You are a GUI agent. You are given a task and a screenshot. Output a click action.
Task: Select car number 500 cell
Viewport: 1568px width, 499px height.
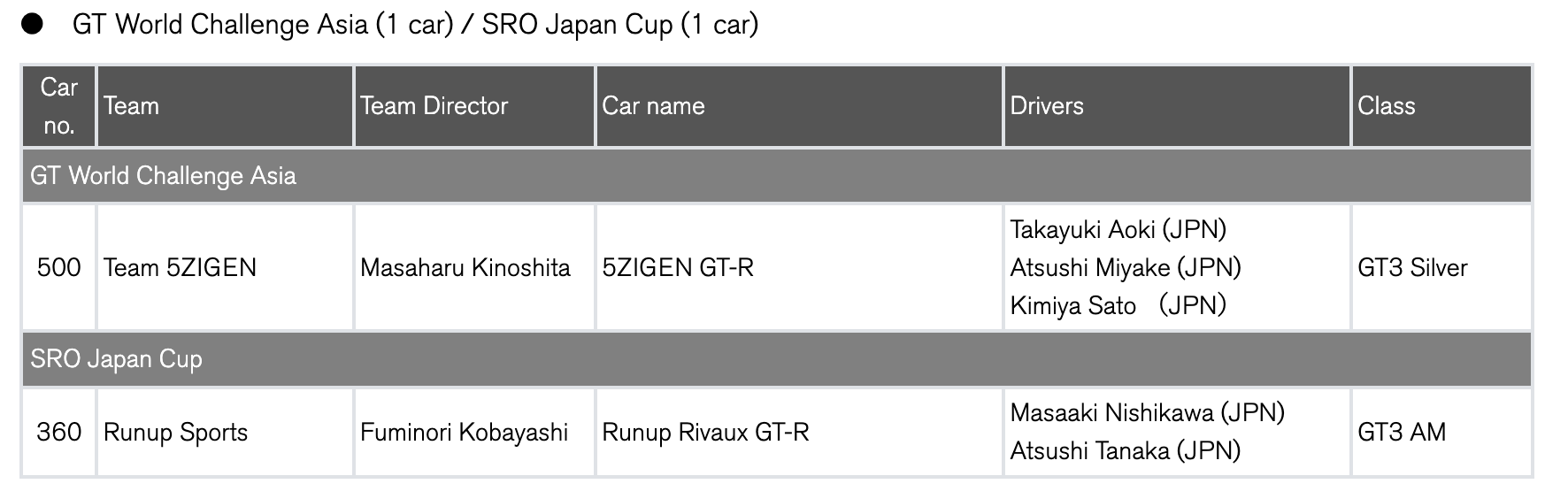click(x=58, y=267)
